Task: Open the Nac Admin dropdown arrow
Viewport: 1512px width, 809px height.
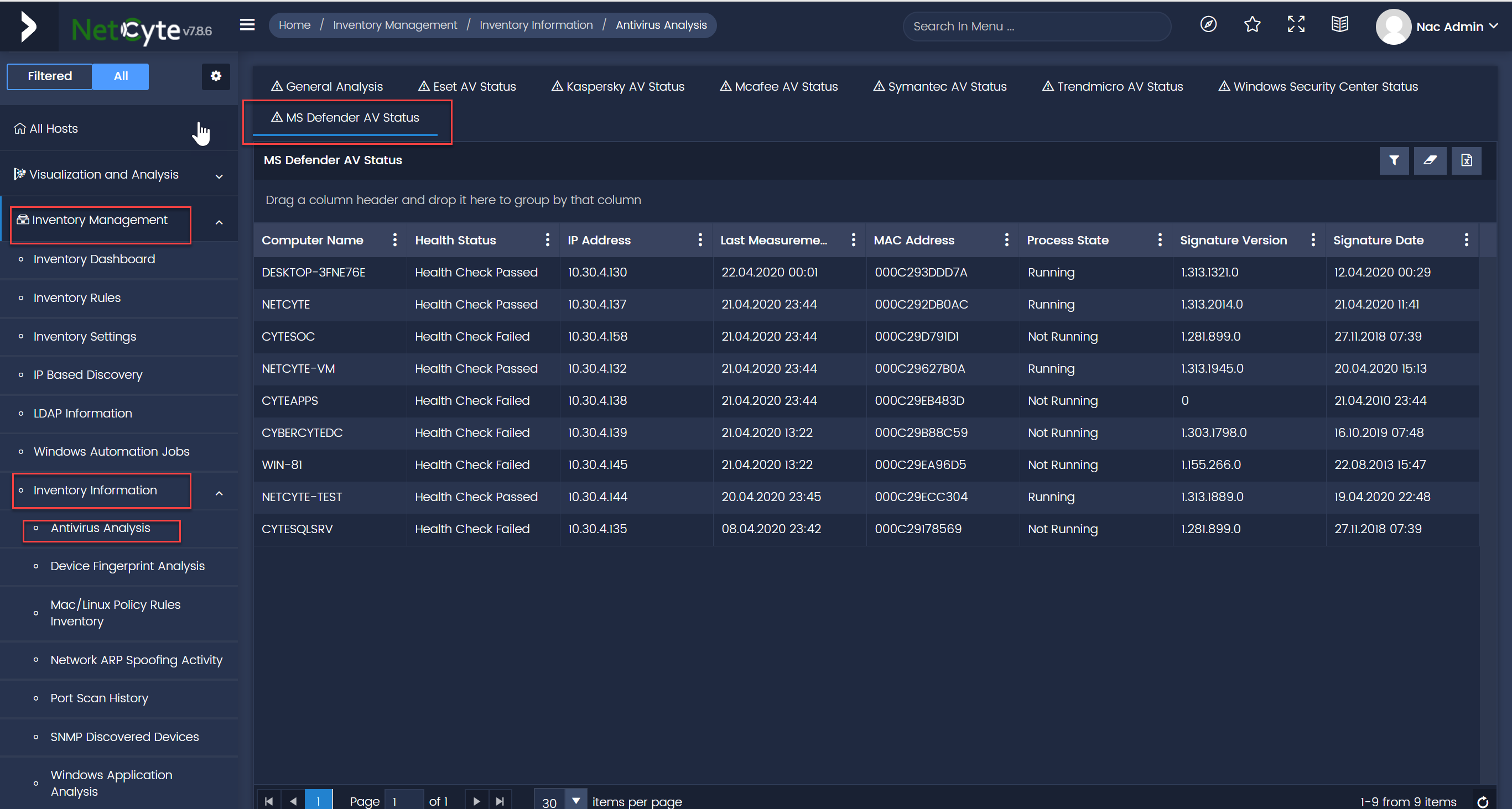Action: (x=1495, y=27)
